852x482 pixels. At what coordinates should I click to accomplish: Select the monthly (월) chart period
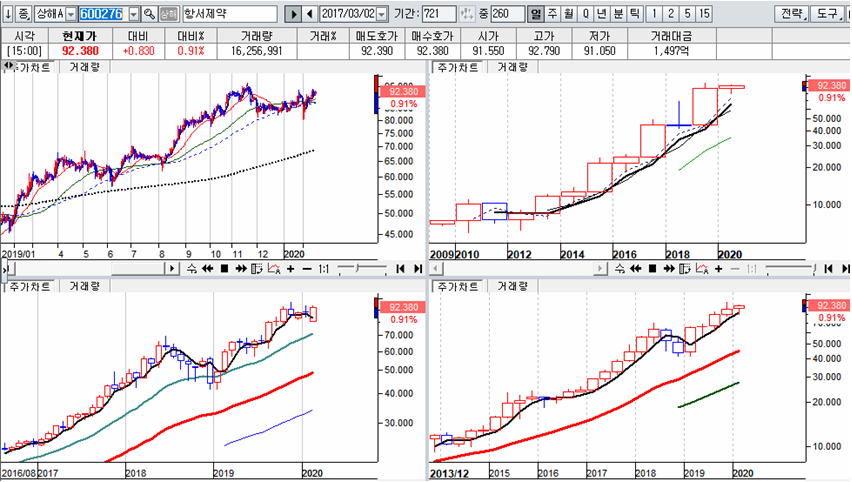568,14
